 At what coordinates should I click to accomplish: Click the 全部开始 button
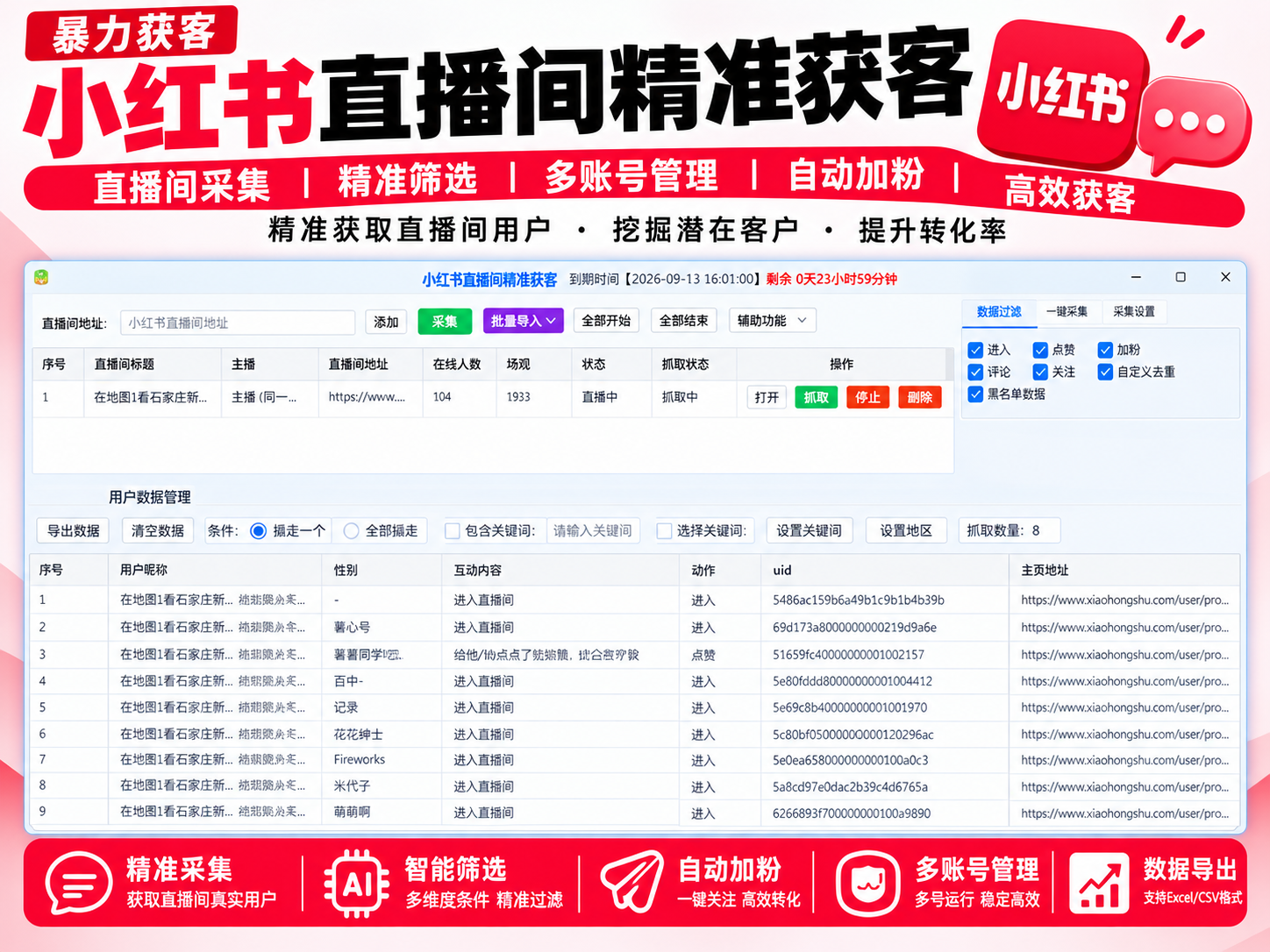click(x=606, y=321)
